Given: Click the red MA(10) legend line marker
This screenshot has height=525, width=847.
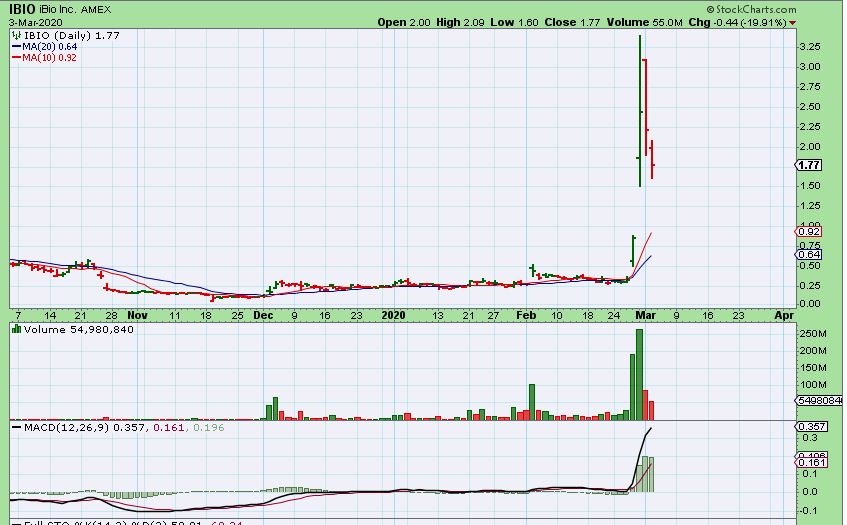Looking at the screenshot, I should pos(15,58).
